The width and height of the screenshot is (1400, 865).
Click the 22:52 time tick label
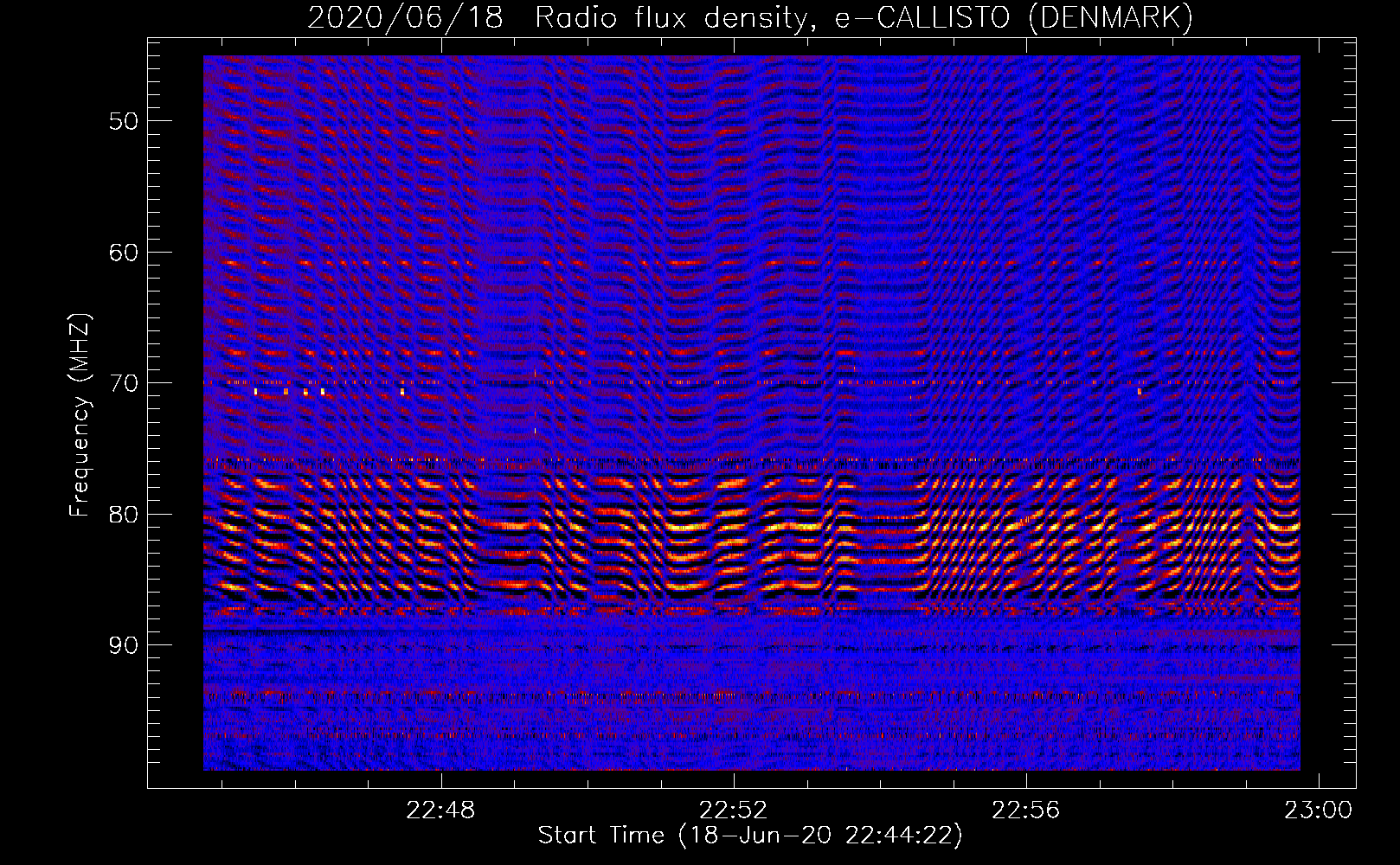pyautogui.click(x=734, y=811)
